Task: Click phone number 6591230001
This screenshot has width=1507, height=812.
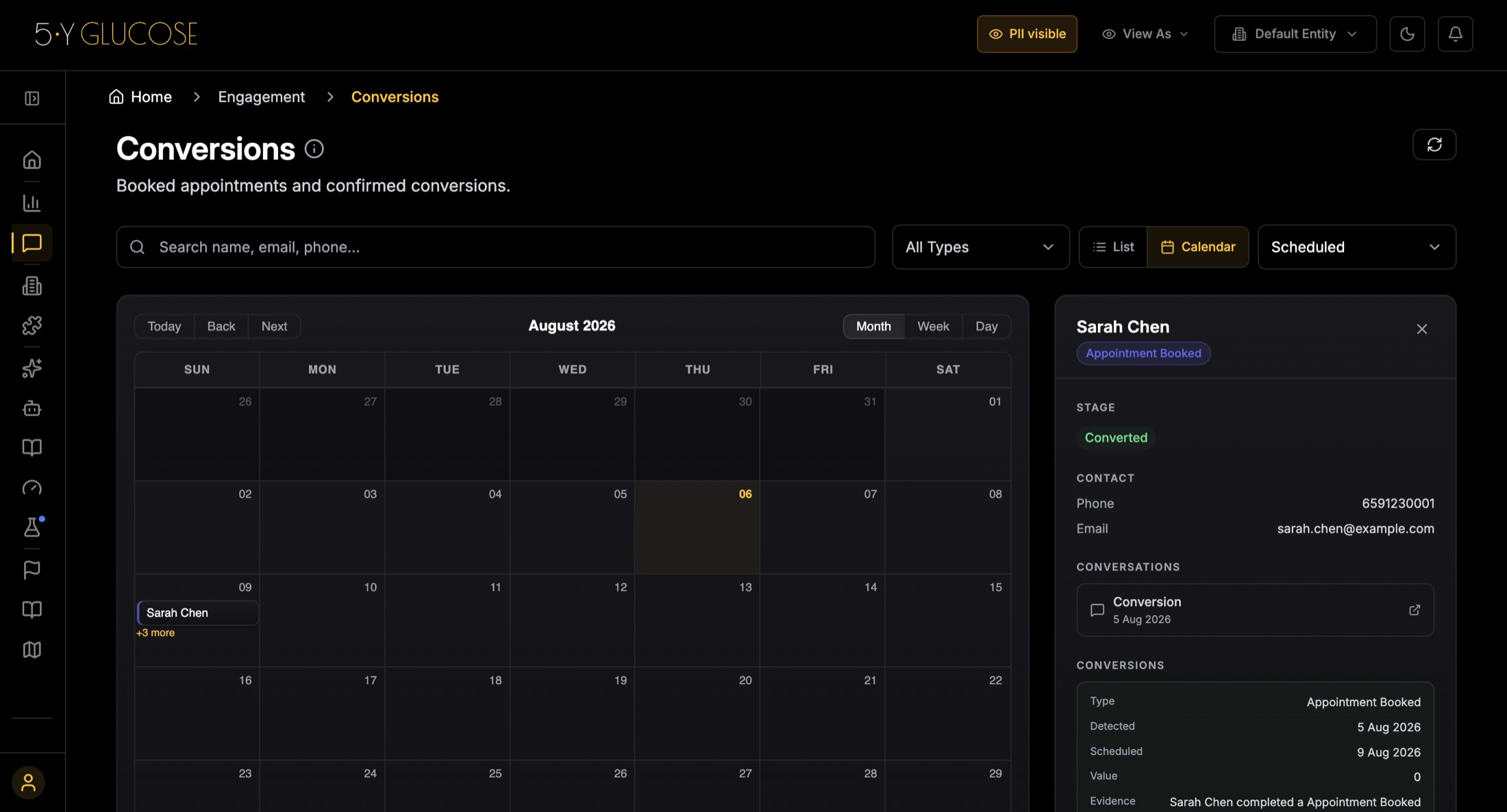Action: (x=1398, y=504)
